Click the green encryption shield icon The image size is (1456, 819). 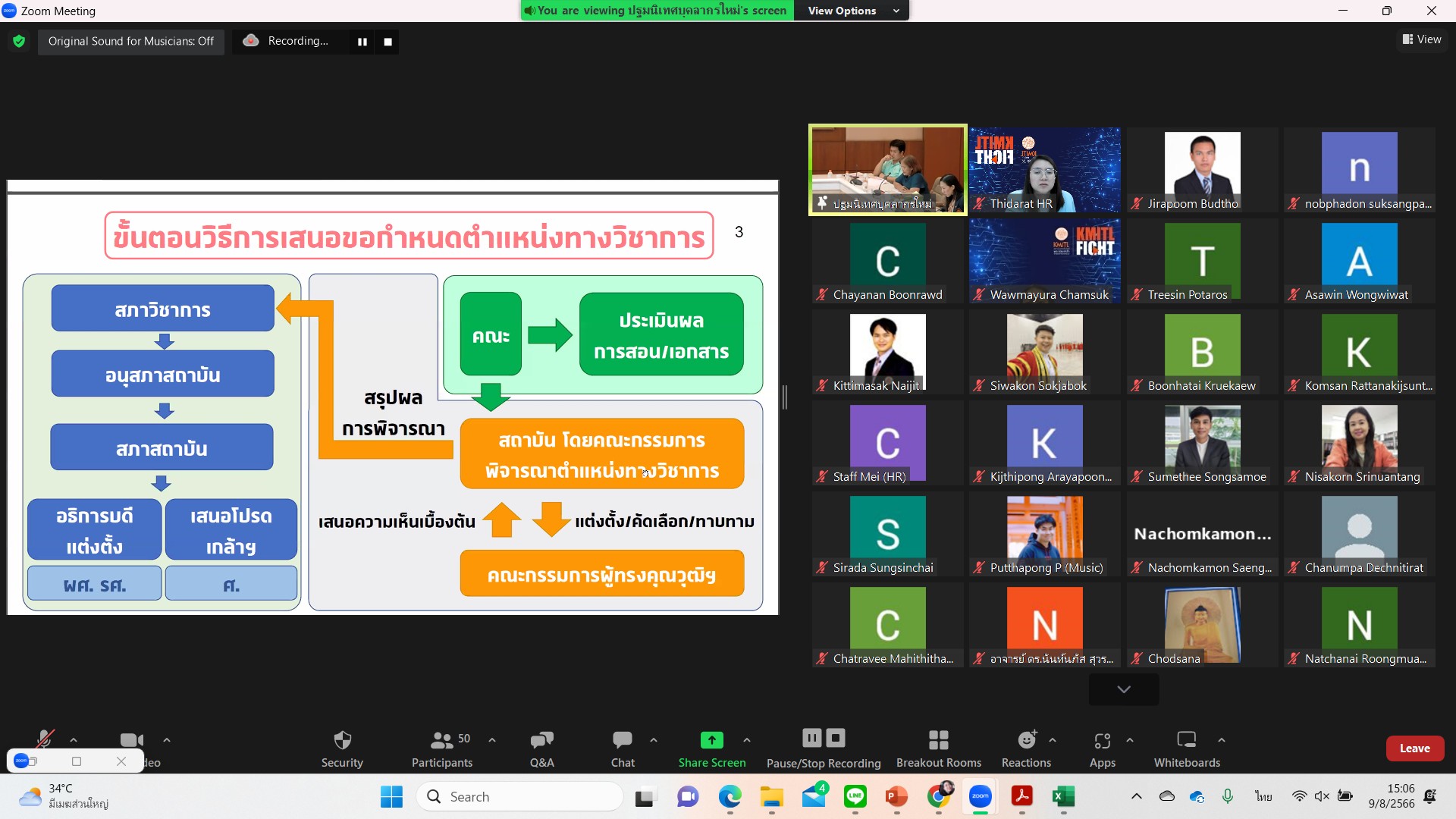[x=19, y=41]
